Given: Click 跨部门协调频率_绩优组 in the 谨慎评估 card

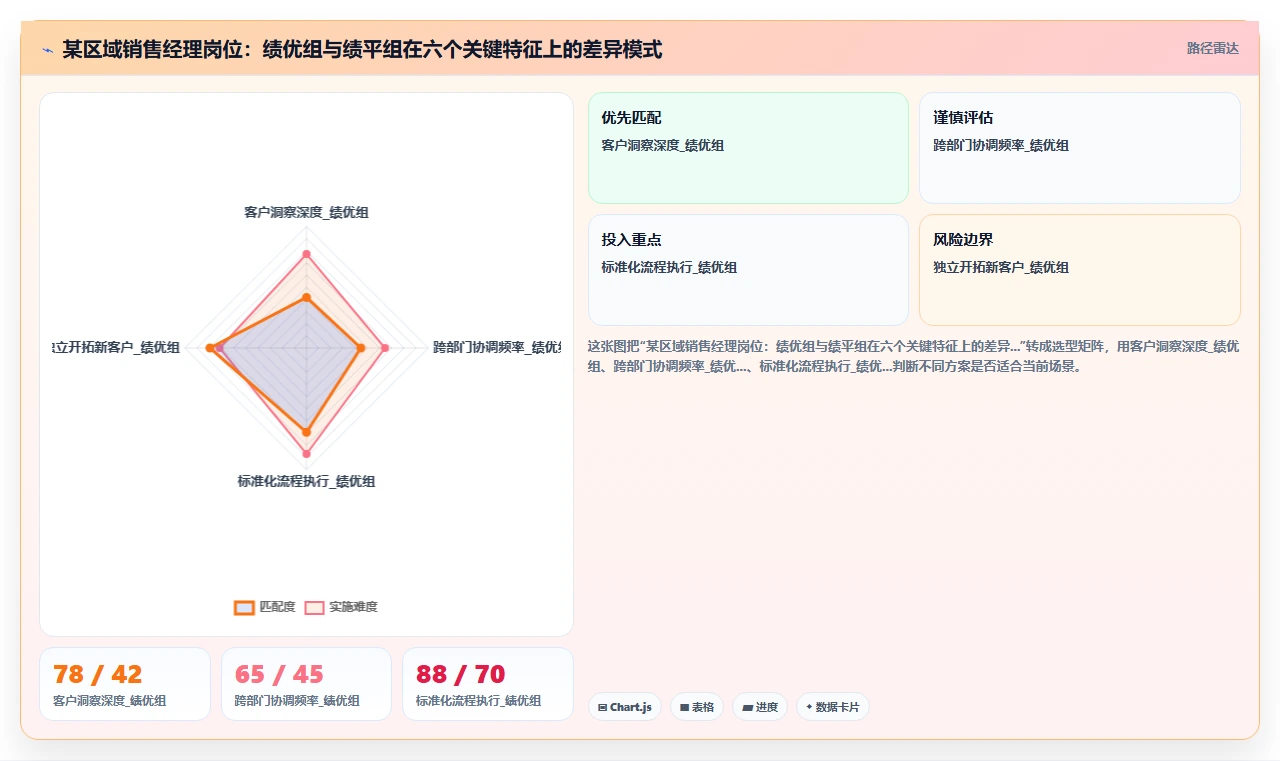Looking at the screenshot, I should pos(1001,145).
